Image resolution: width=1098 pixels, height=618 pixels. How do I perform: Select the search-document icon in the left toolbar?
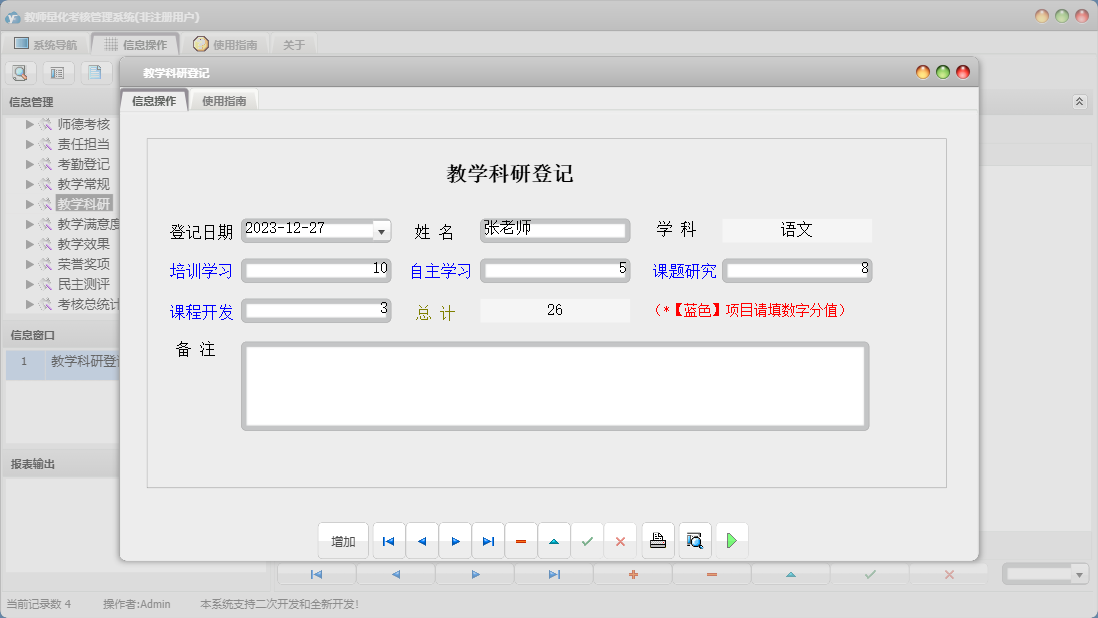click(20, 72)
